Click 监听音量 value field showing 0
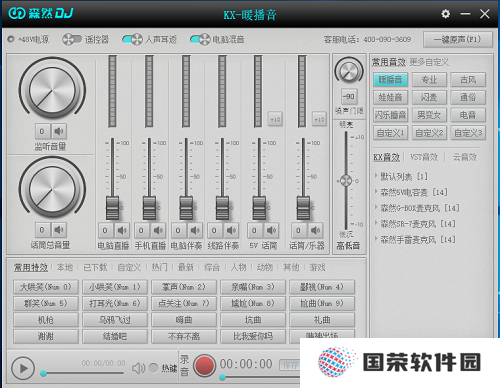The width and height of the screenshot is (500, 388). [42, 131]
